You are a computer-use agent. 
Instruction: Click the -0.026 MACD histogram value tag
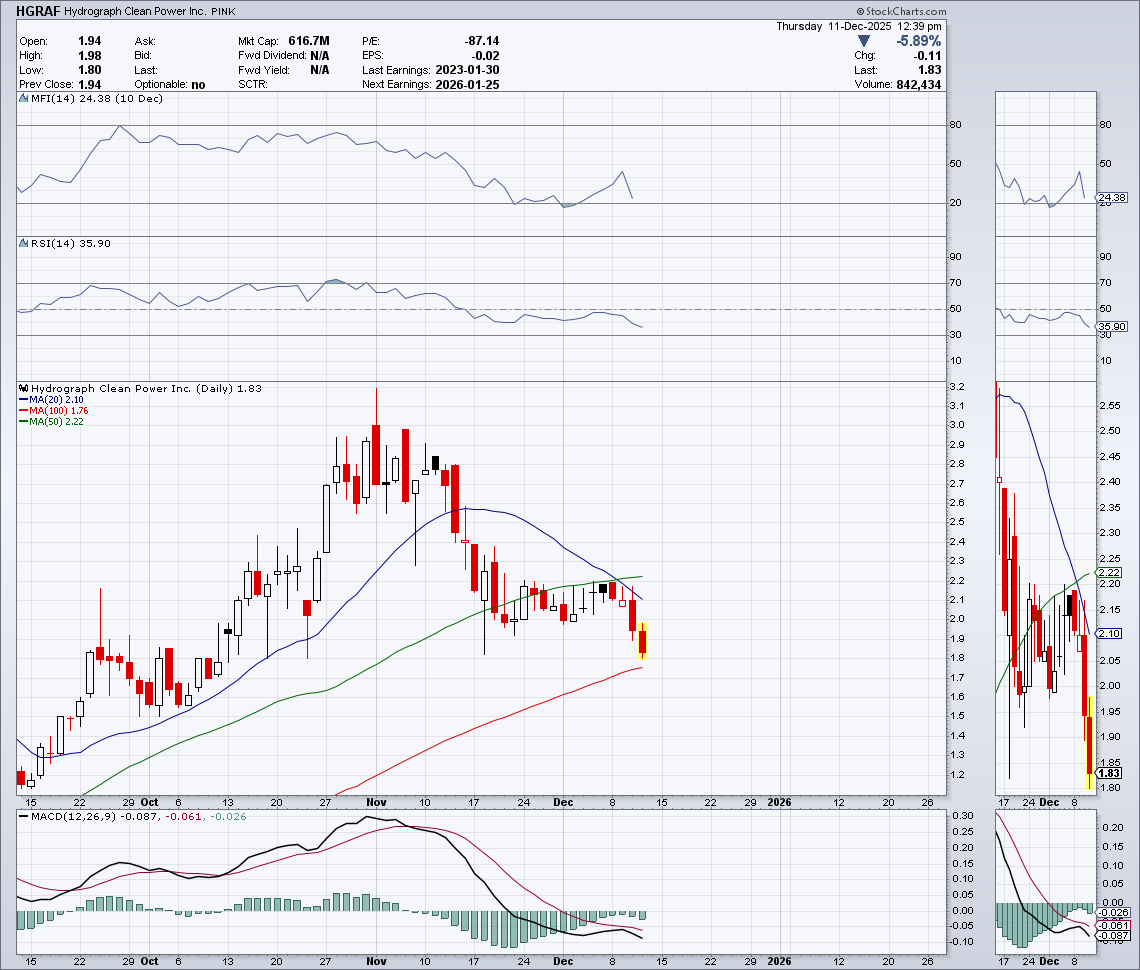point(1114,913)
